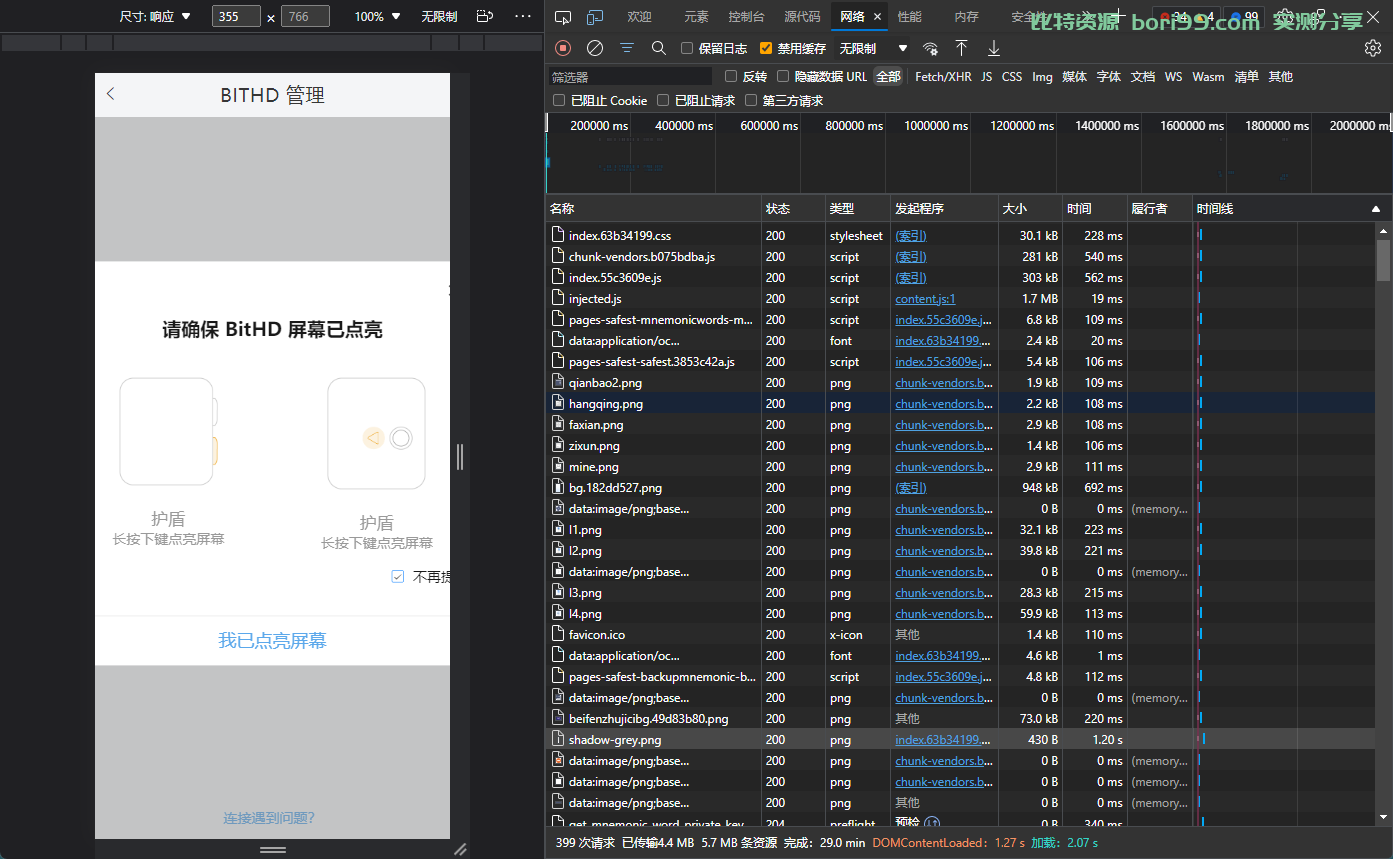Image resolution: width=1393 pixels, height=859 pixels.
Task: Select the chunk-vendors.b075bdba.js request row
Action: (x=960, y=257)
